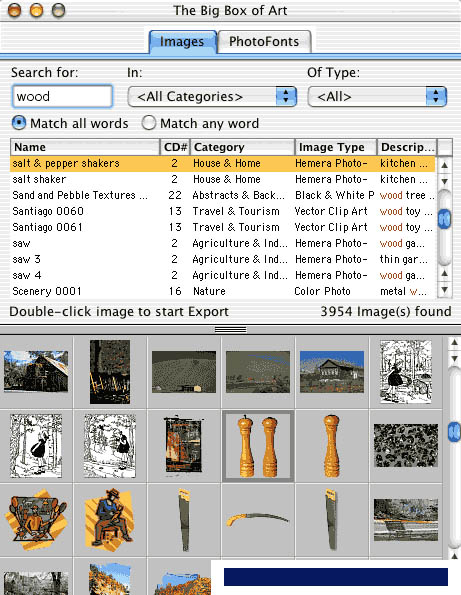Select the curved pruning saw thumbnail

(258, 519)
